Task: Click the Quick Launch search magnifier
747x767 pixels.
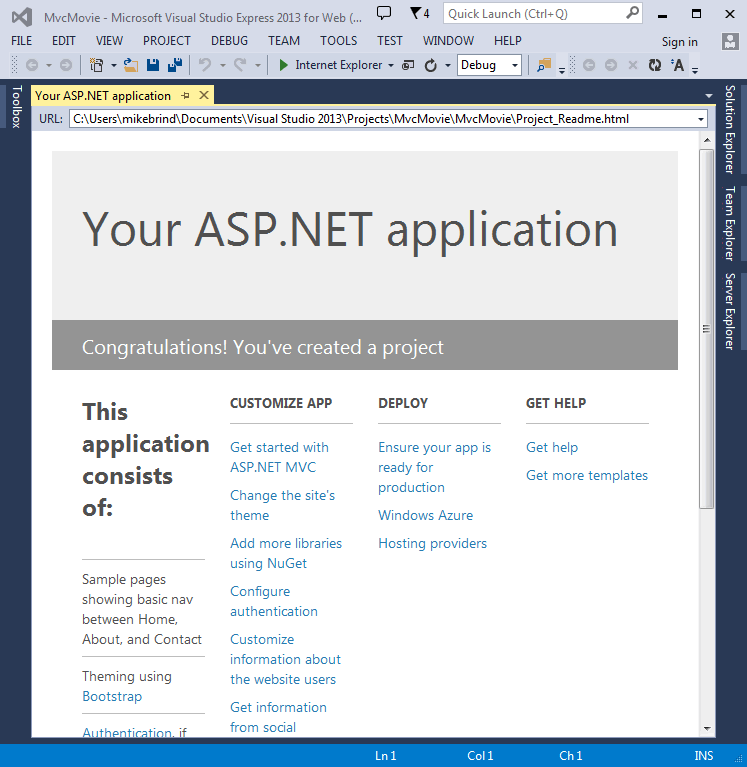Action: pos(632,13)
